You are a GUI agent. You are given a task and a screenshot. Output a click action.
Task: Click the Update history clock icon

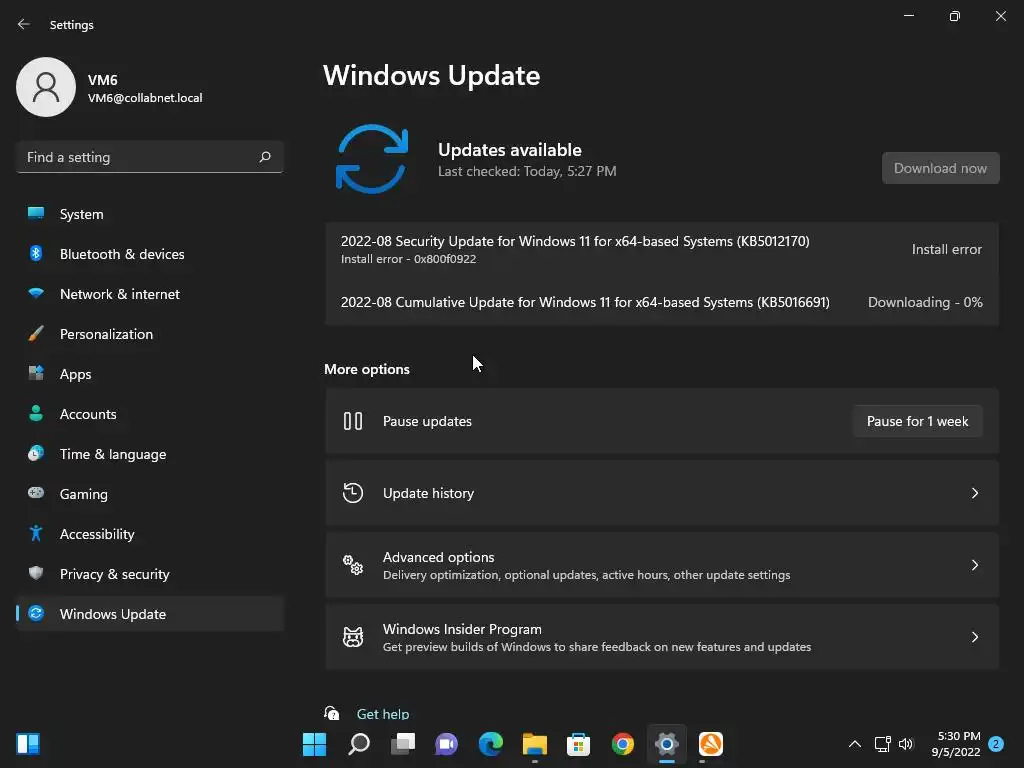point(353,493)
